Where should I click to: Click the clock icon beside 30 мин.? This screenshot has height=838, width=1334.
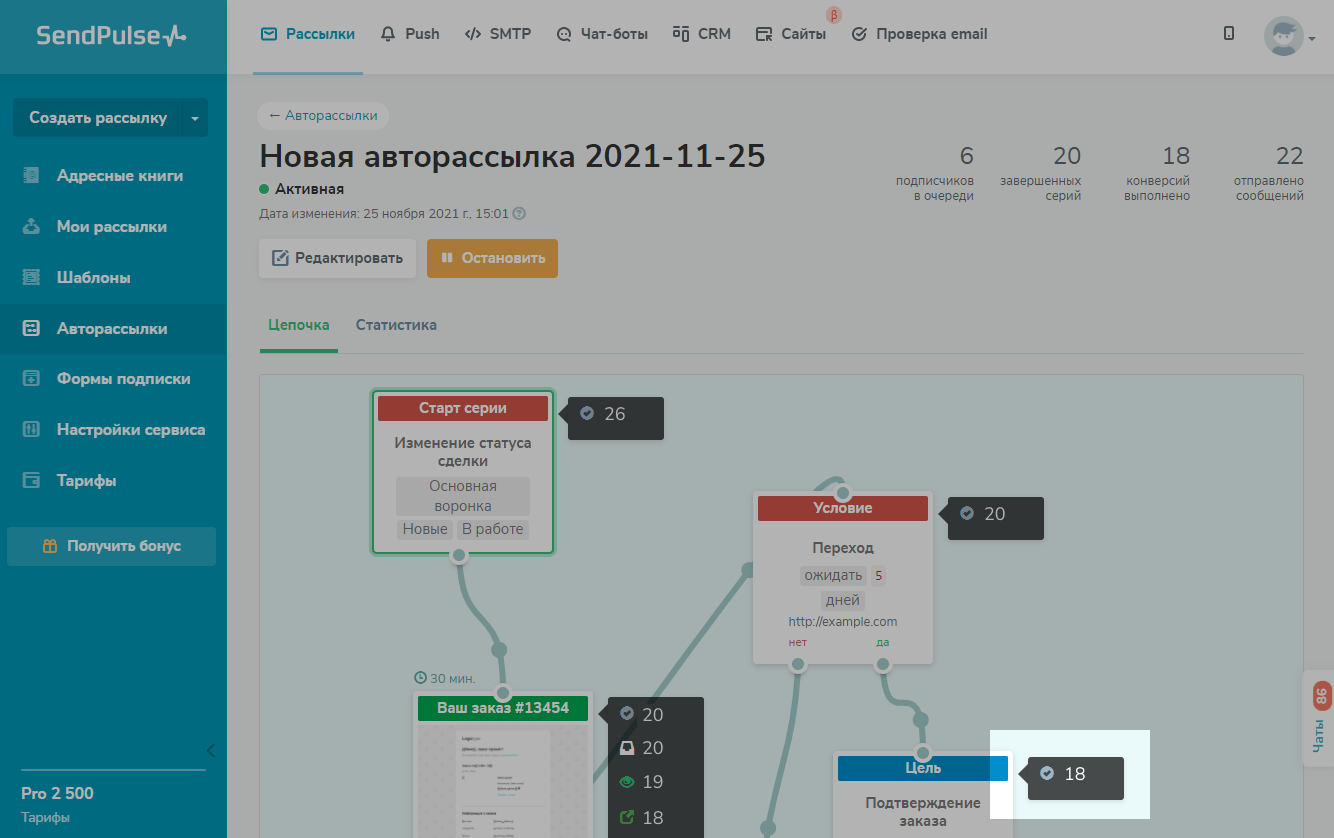coord(420,678)
